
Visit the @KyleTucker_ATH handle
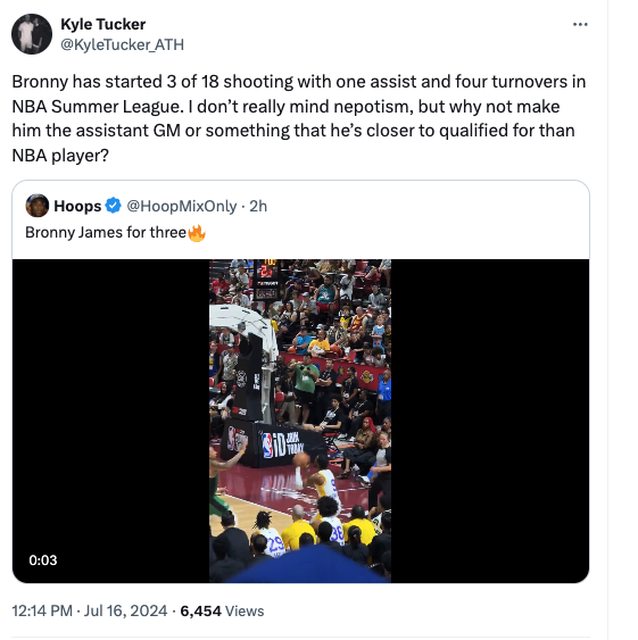click(122, 45)
